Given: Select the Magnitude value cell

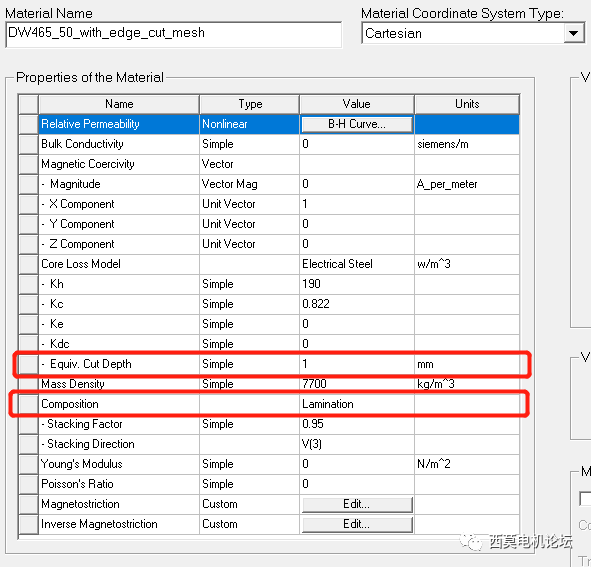Looking at the screenshot, I should click(x=357, y=184).
